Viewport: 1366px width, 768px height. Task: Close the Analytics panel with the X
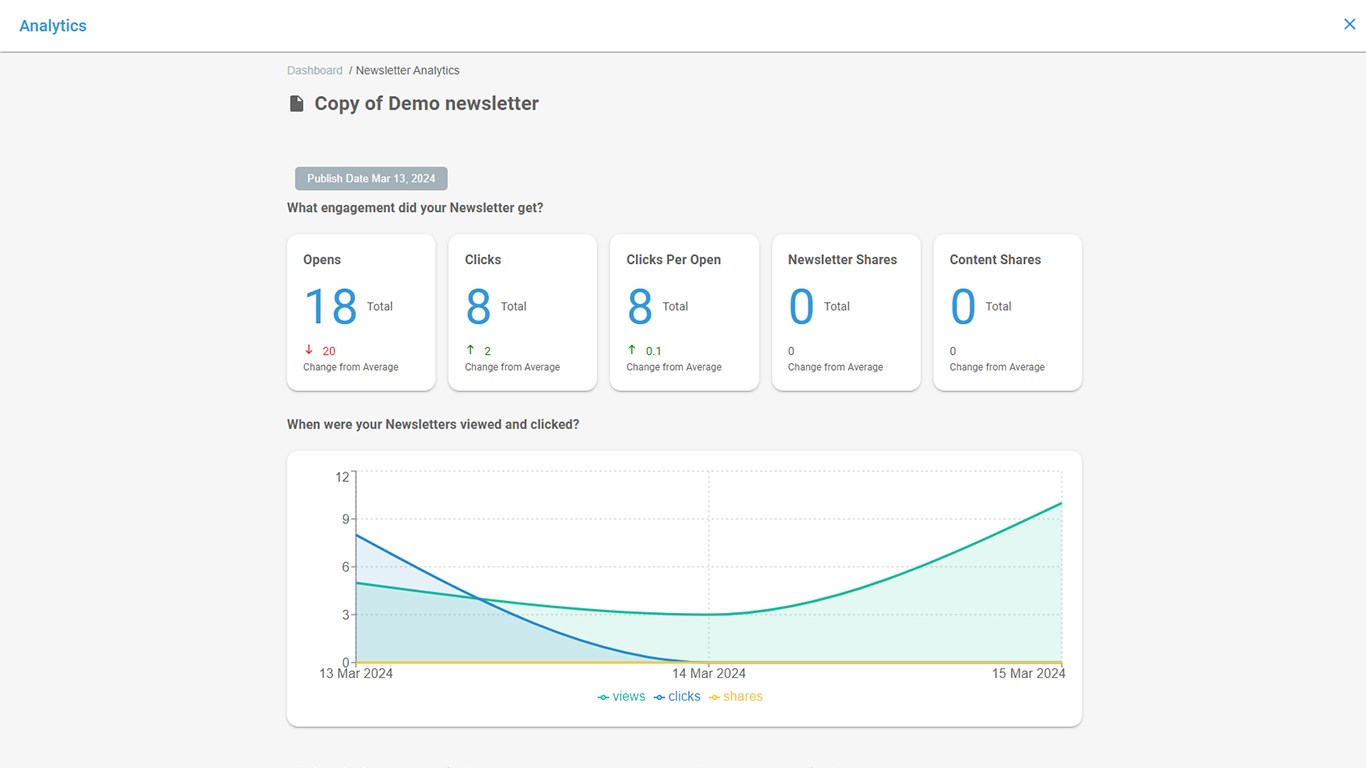1349,25
